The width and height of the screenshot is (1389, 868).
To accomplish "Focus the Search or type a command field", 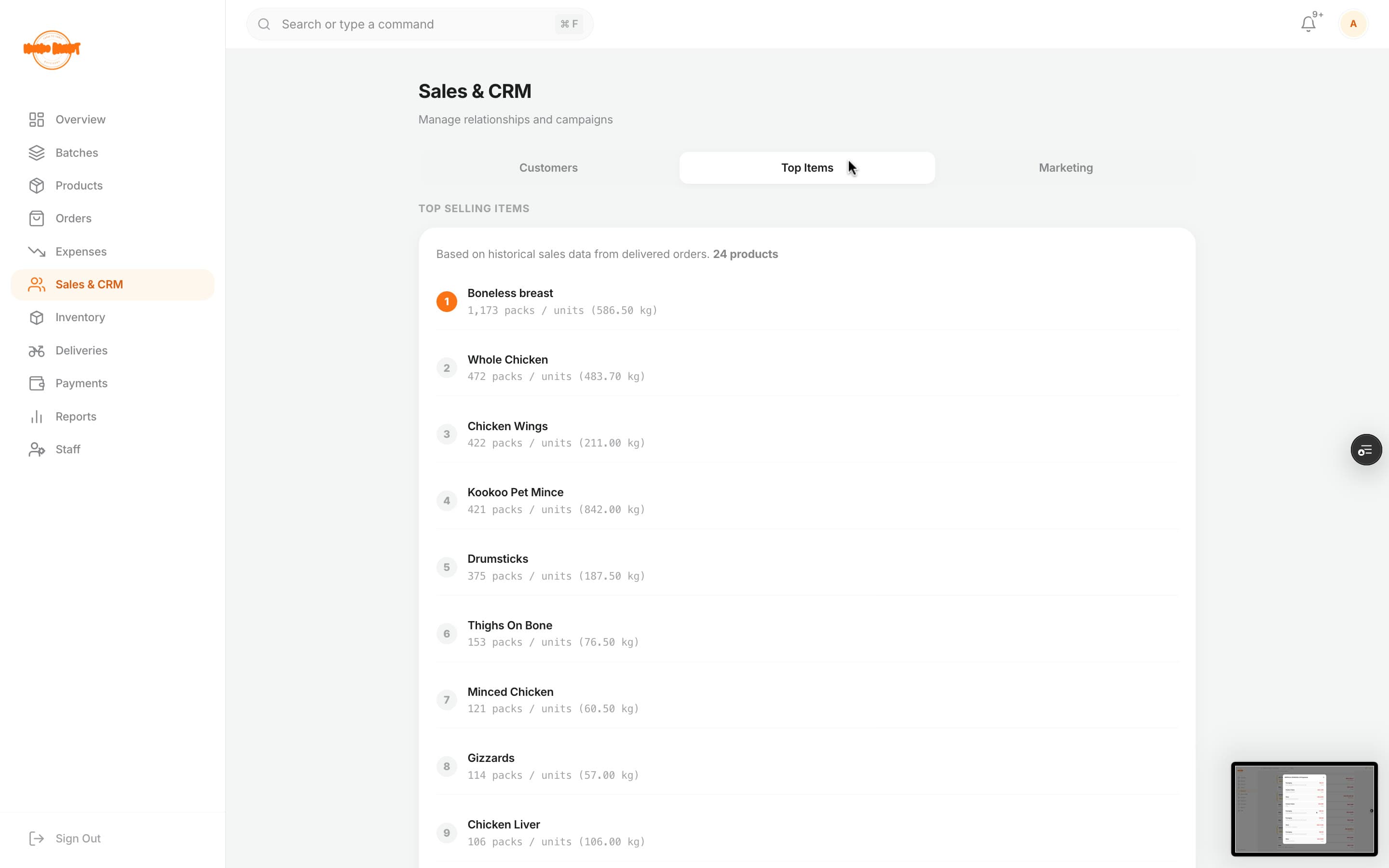I will (x=420, y=24).
